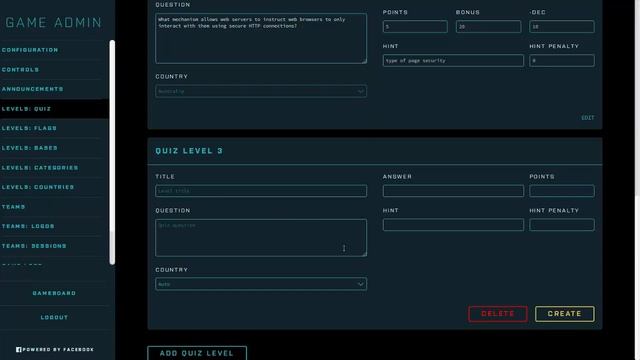Go to Announcements in sidebar
The height and width of the screenshot is (360, 640).
[x=32, y=89]
